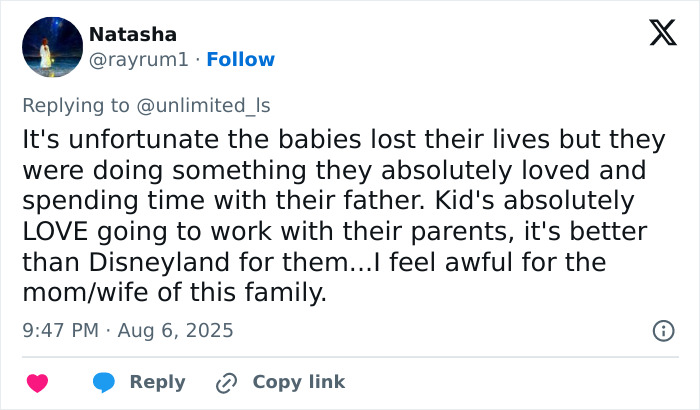This screenshot has width=700, height=410.
Task: Open Natasha's profile avatar picture
Action: tap(52, 47)
